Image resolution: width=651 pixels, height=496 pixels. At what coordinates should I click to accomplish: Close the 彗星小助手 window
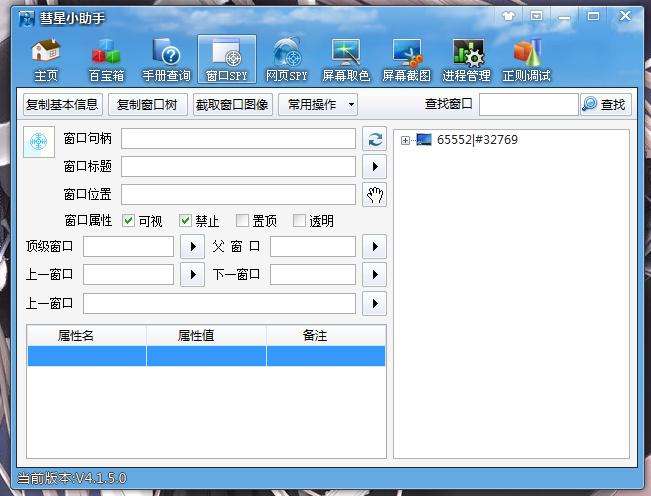625,16
